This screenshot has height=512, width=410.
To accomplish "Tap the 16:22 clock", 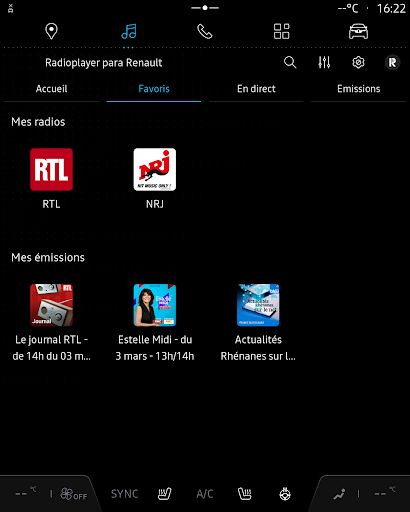I will (391, 9).
